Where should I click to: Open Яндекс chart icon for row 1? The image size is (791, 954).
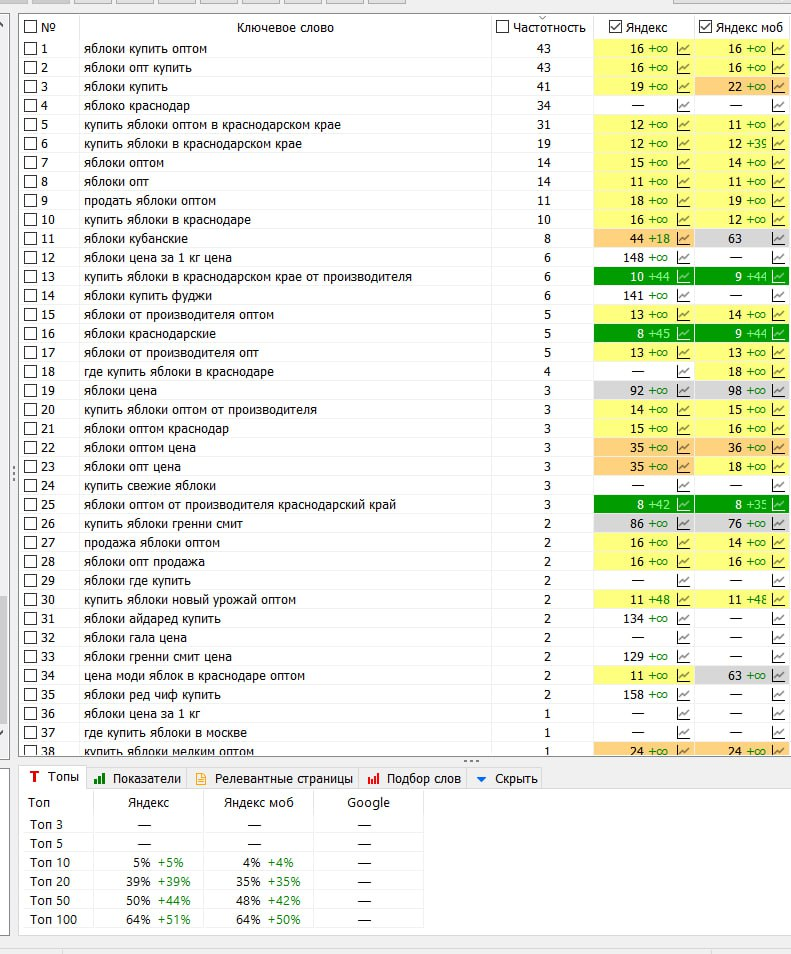(x=684, y=49)
